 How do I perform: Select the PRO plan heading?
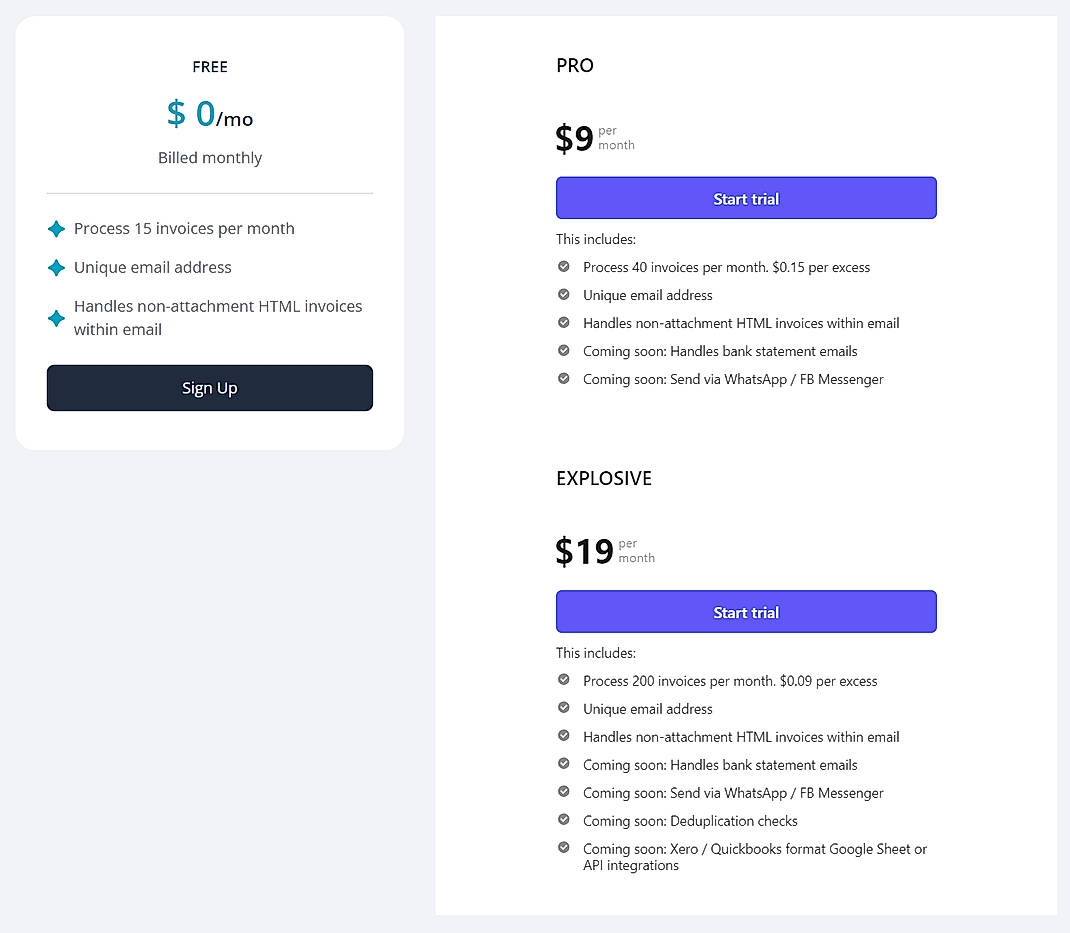coord(574,65)
